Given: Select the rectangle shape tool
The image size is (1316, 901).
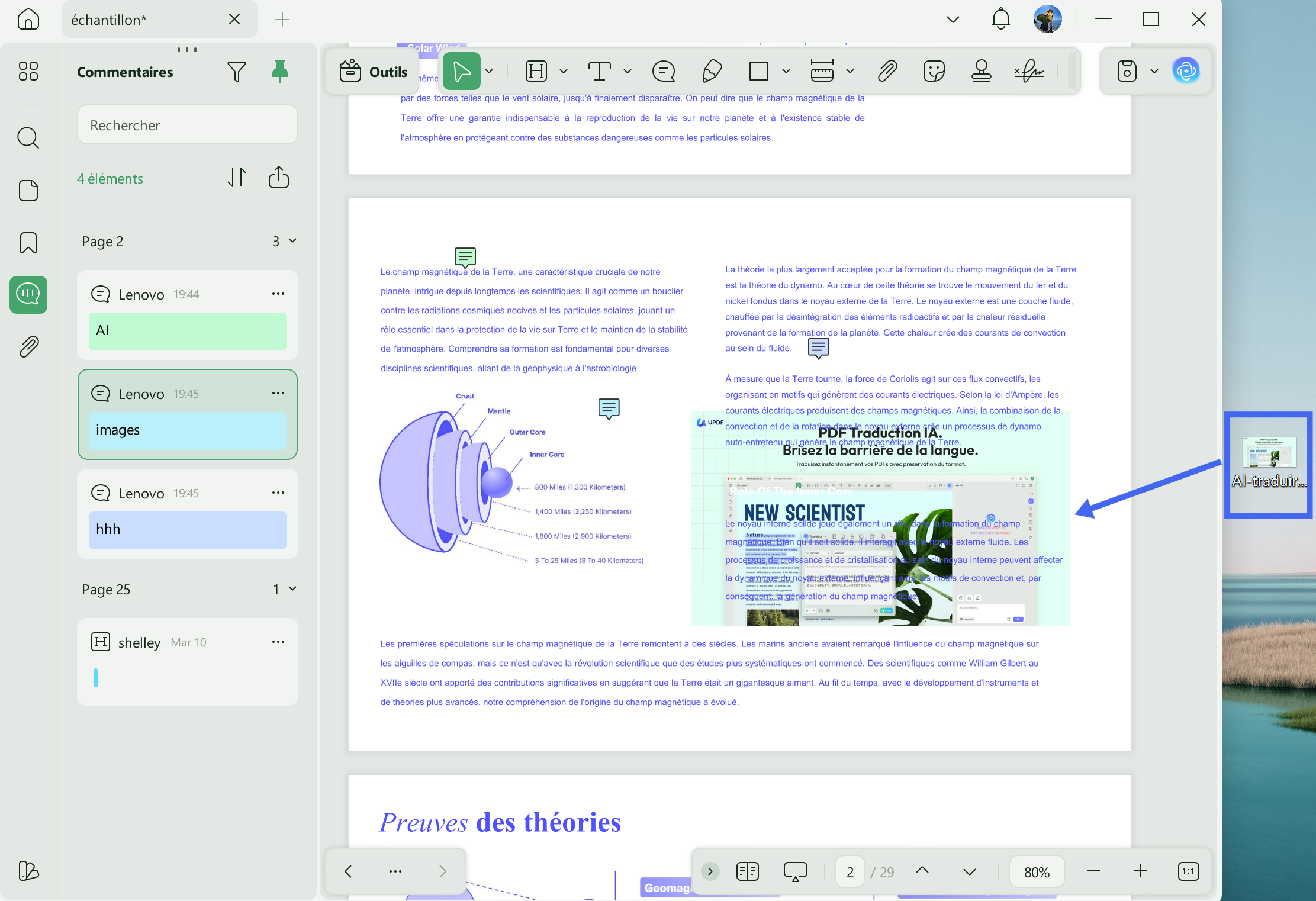Looking at the screenshot, I should coord(758,72).
